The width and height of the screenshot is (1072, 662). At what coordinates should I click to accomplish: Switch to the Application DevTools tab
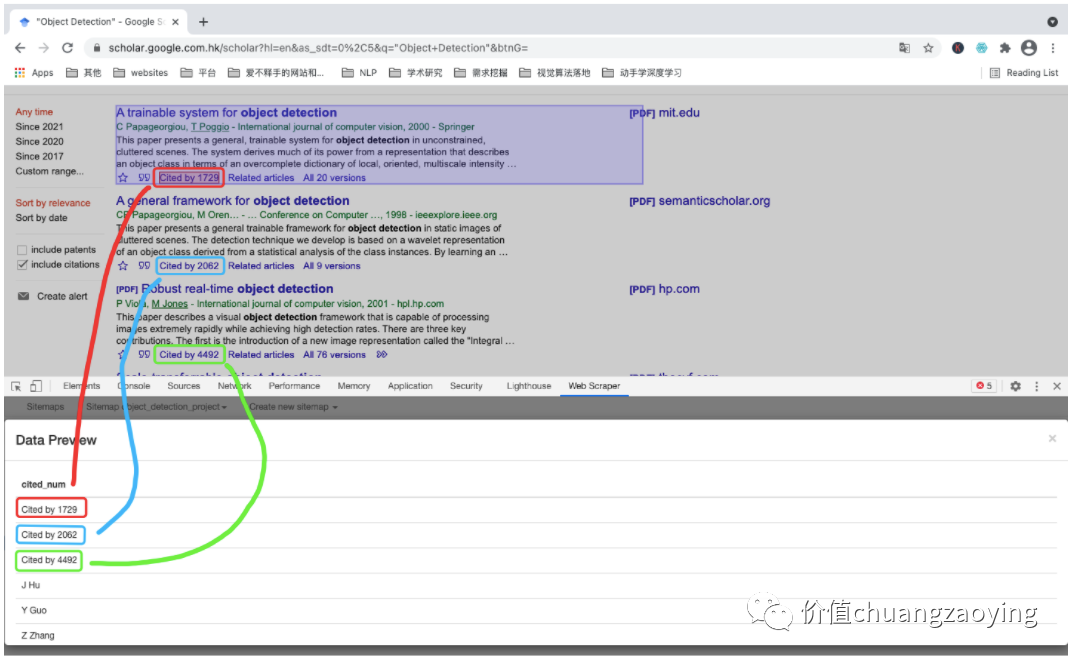(x=410, y=386)
